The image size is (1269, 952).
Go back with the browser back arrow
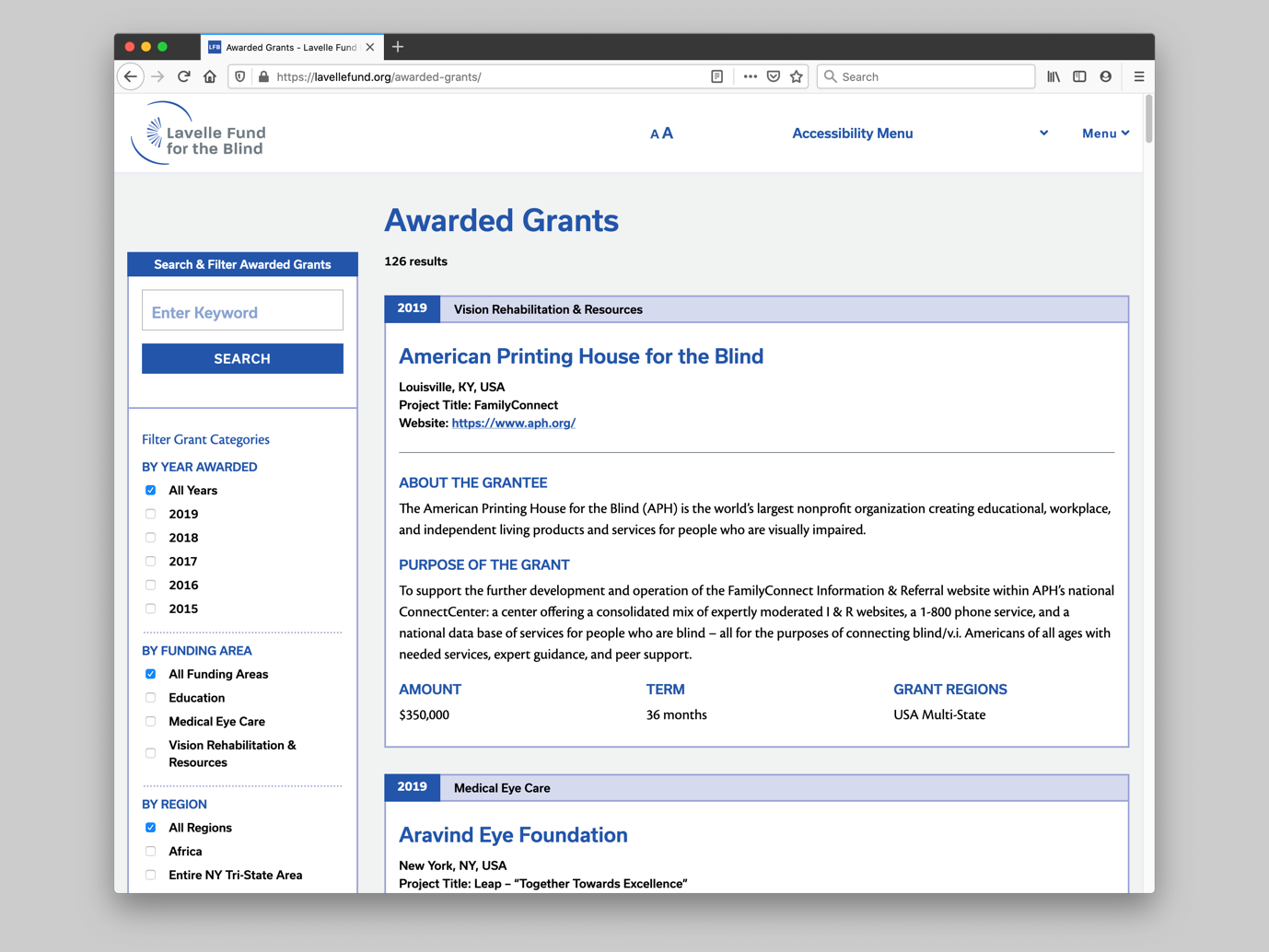pos(131,76)
